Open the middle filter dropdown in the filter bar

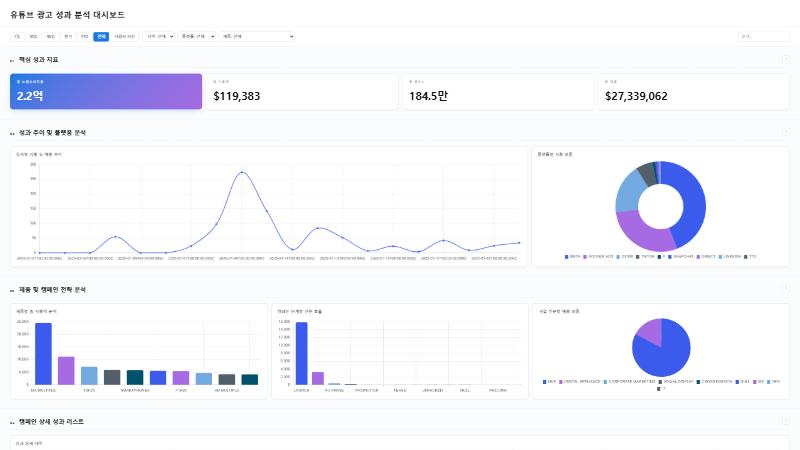point(197,36)
